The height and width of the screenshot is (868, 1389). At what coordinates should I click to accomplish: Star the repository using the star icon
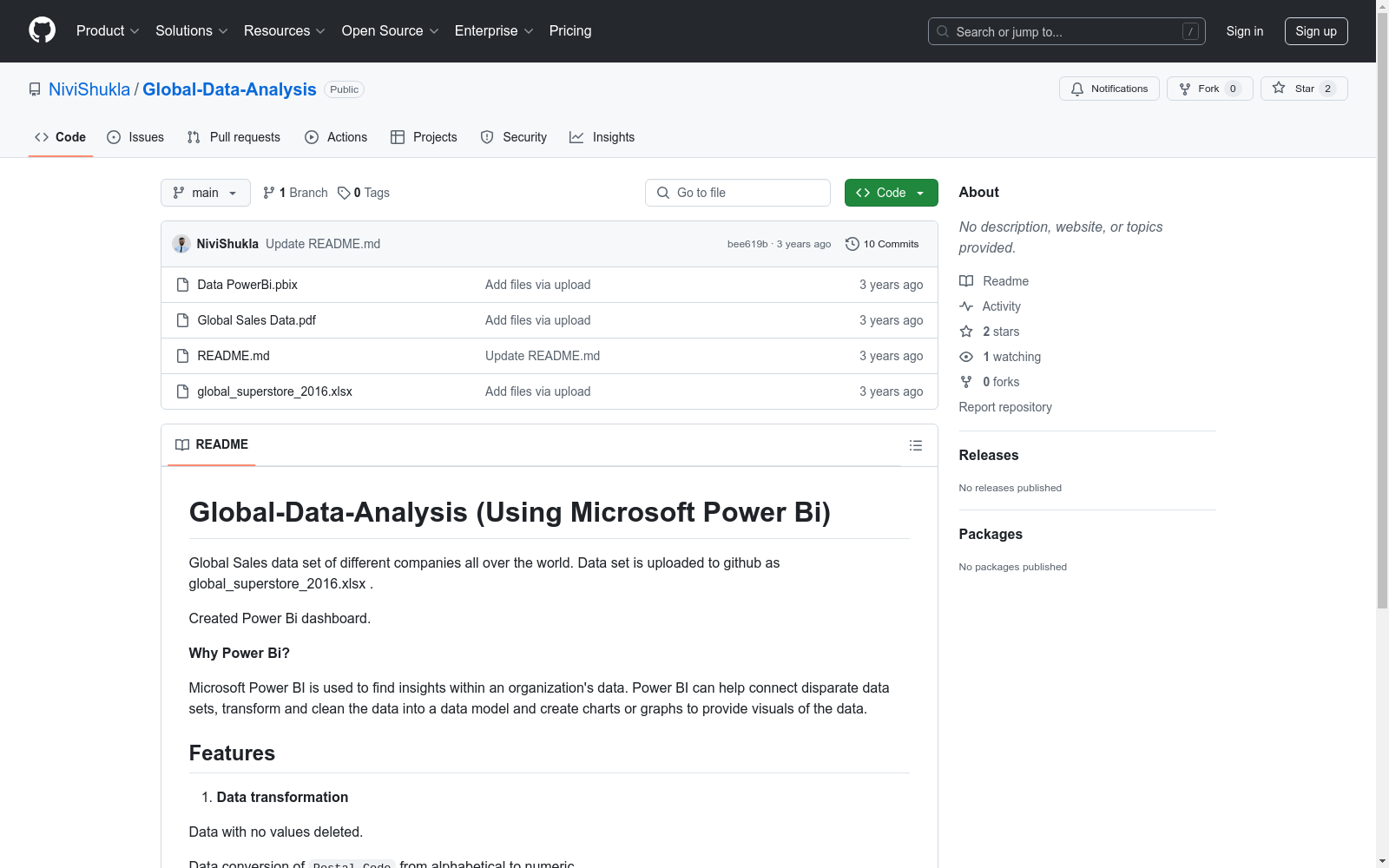point(1279,88)
